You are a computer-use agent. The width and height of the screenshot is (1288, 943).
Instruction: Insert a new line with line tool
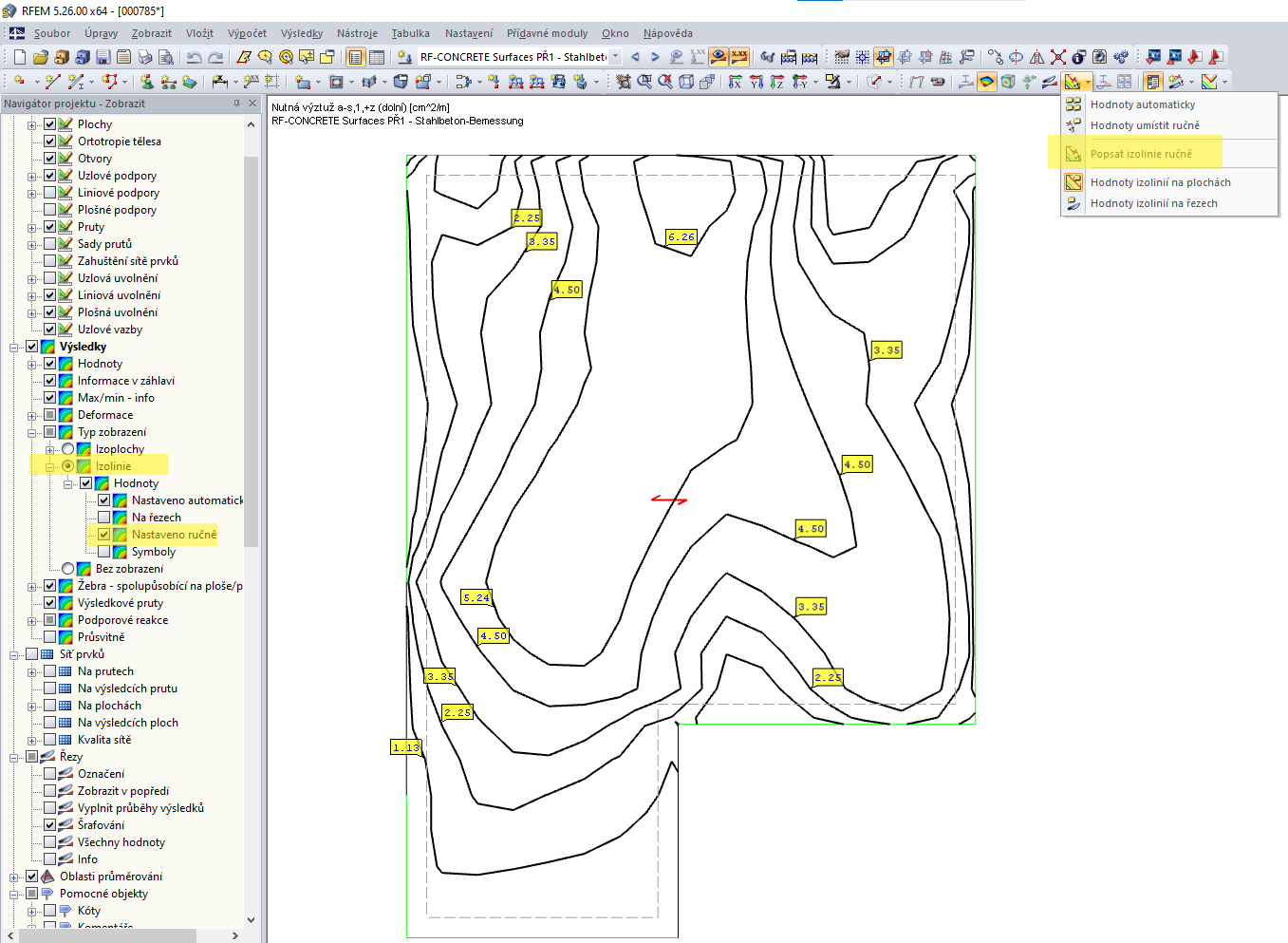53,82
